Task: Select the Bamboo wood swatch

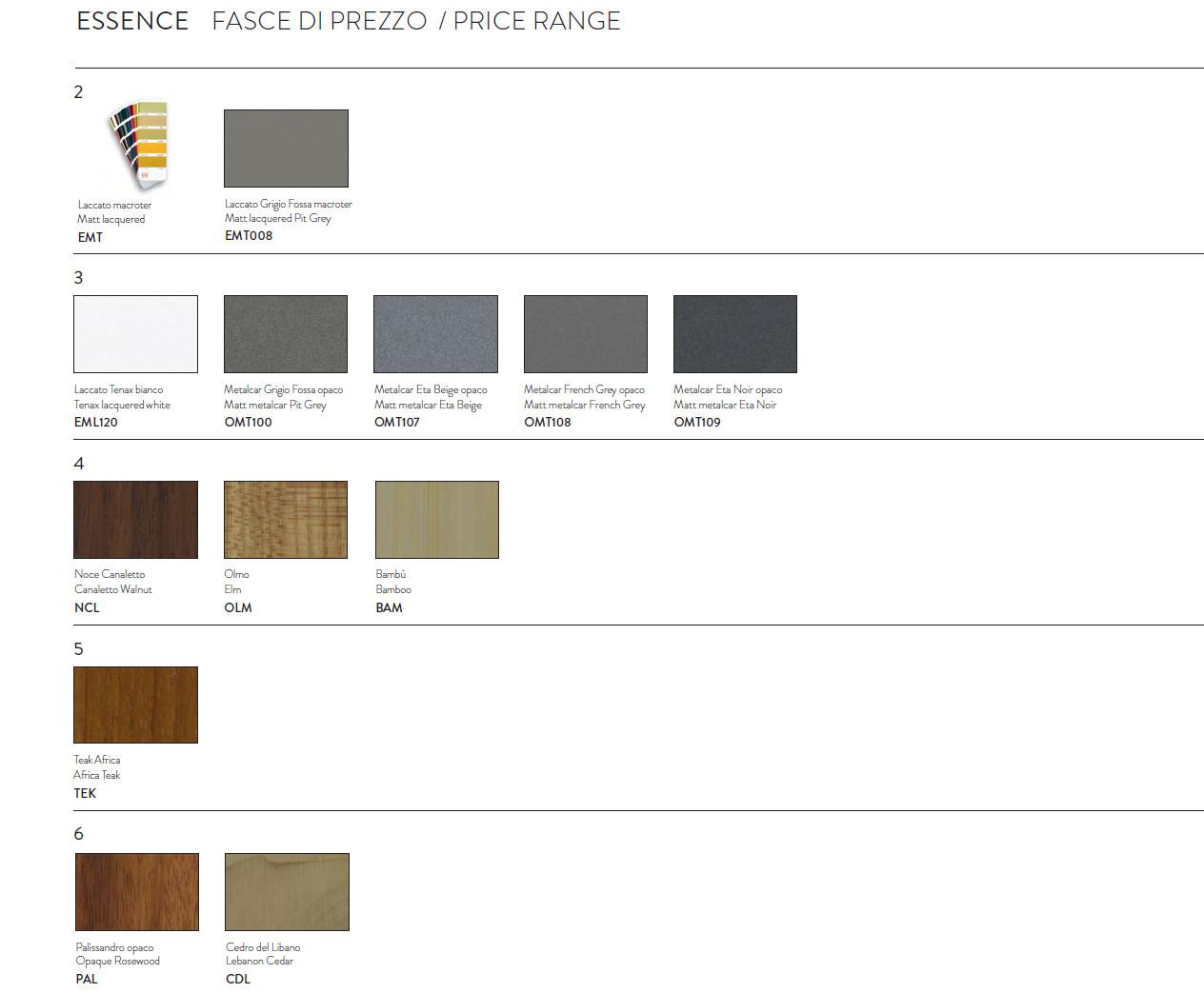Action: coord(437,520)
